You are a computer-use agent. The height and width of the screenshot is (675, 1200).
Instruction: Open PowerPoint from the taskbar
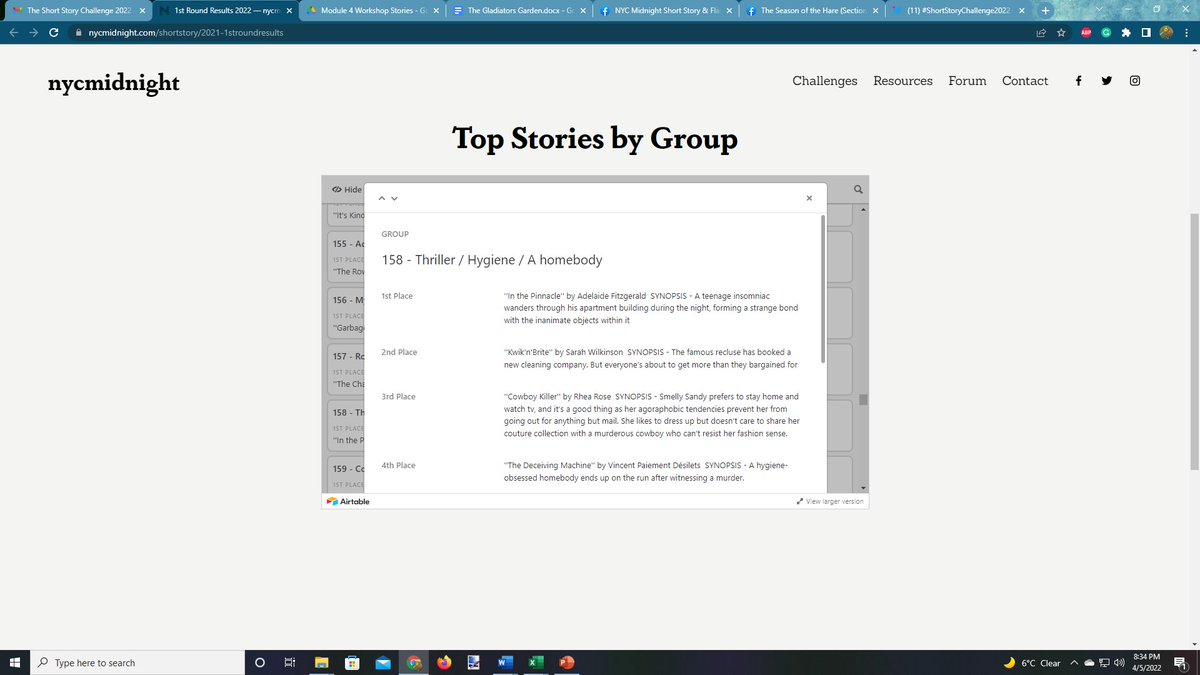click(x=566, y=662)
